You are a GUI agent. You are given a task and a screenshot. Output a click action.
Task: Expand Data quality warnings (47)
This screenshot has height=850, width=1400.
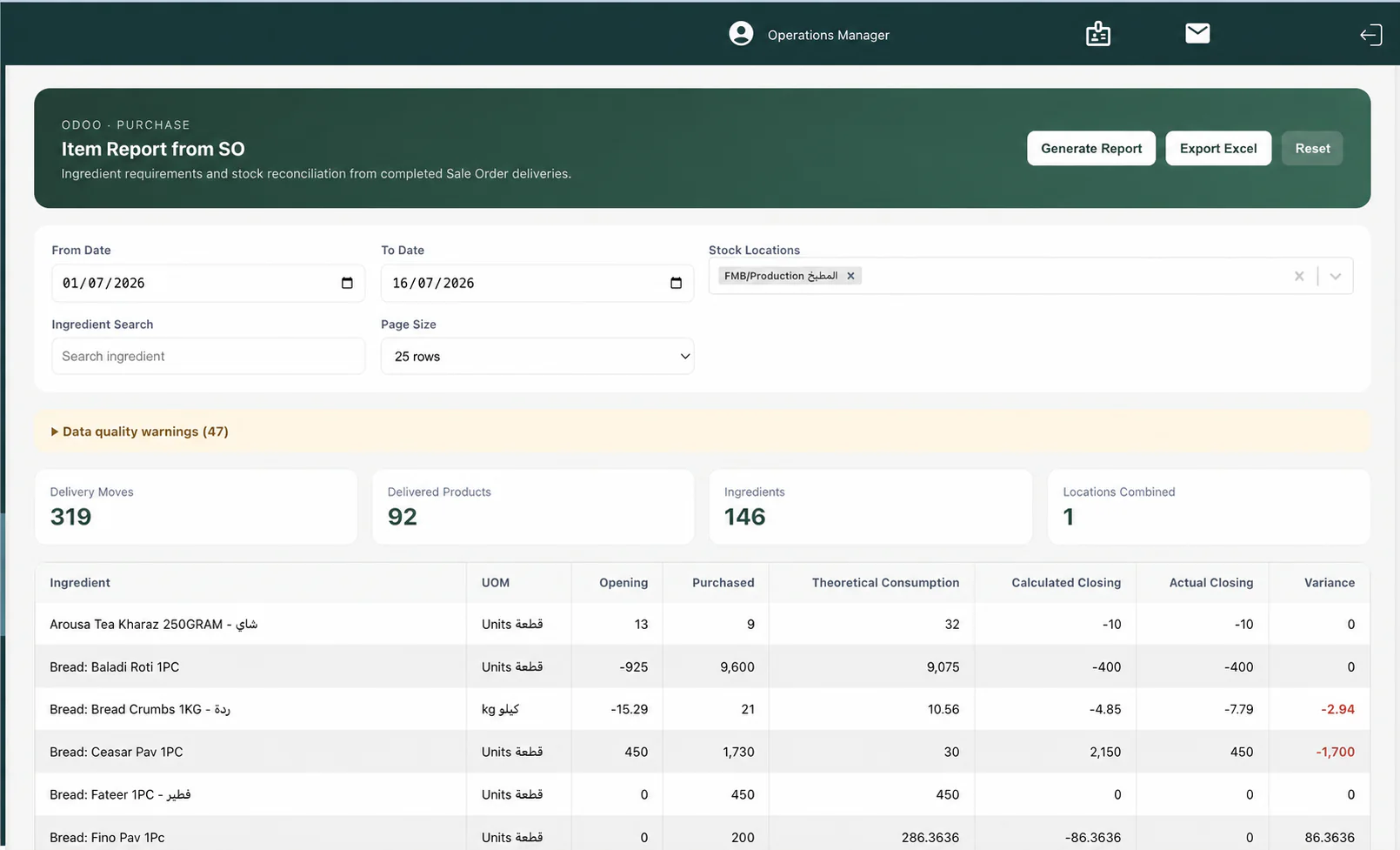point(139,432)
